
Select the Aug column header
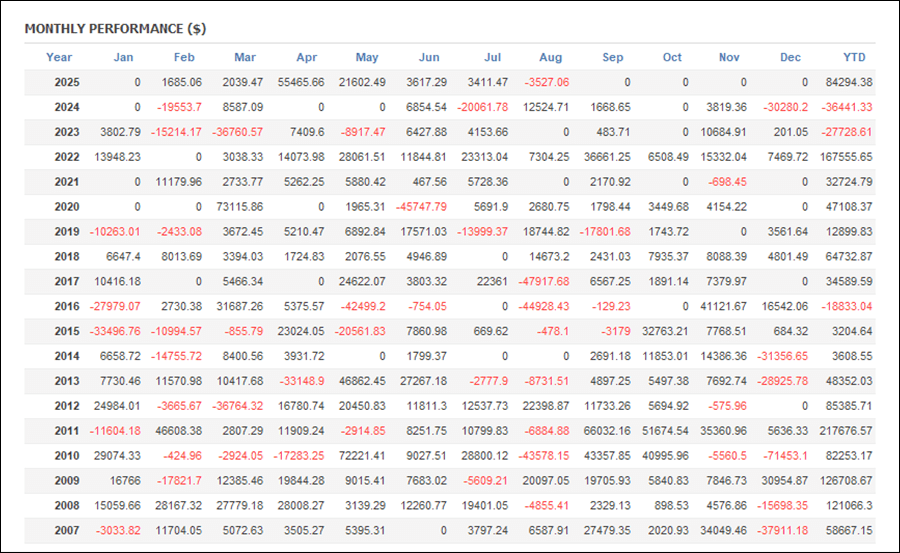tap(550, 57)
